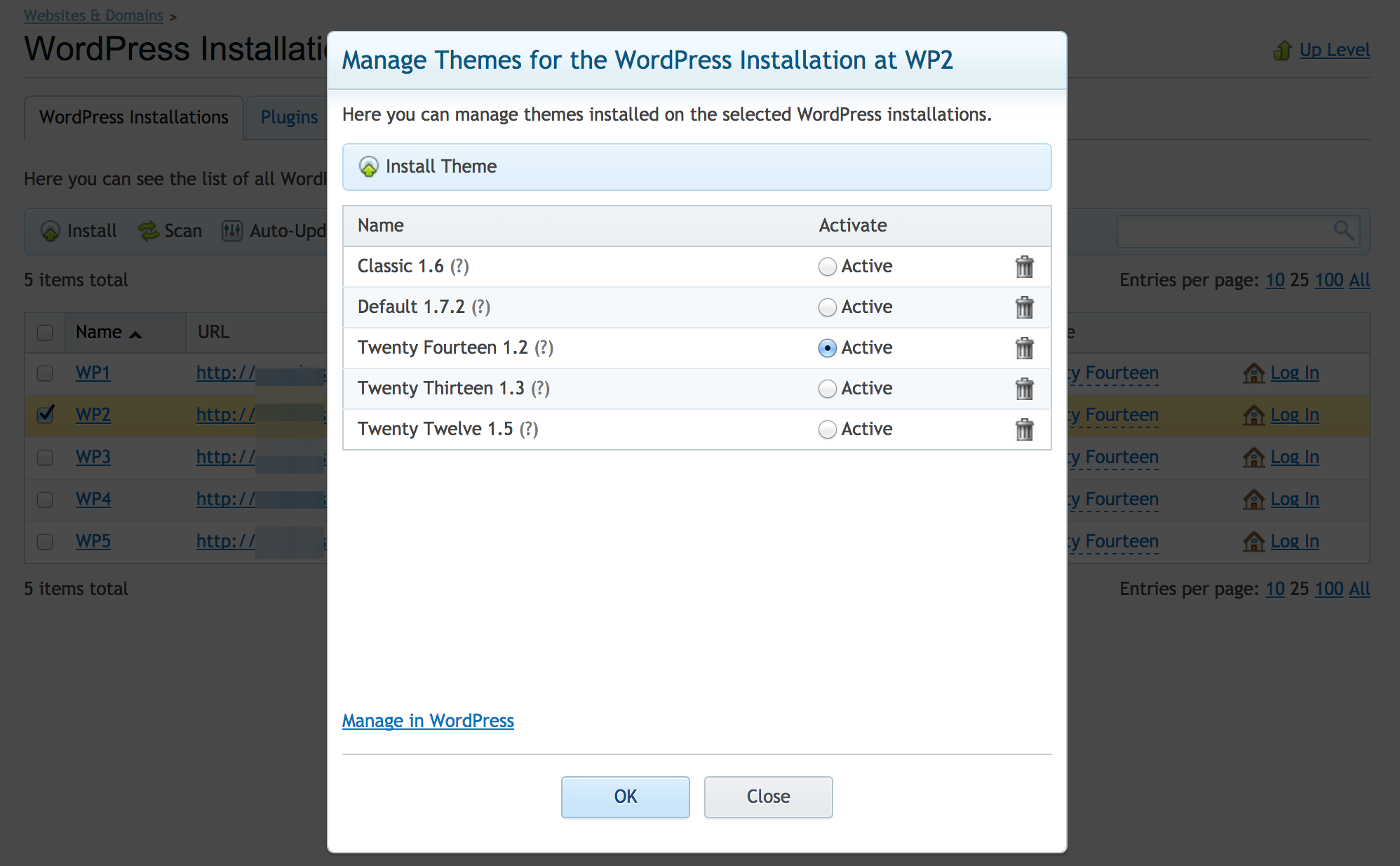Click the trash icon for Twenty Thirteen 1.3
Image resolution: width=1400 pixels, height=866 pixels.
click(1025, 389)
